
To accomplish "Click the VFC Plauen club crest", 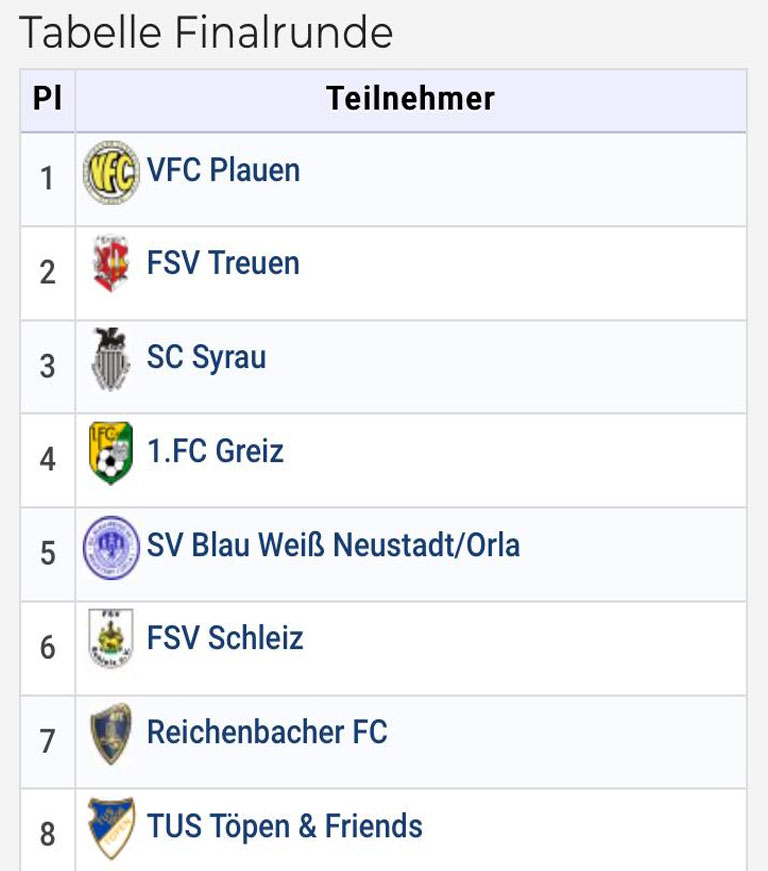I will click(111, 172).
